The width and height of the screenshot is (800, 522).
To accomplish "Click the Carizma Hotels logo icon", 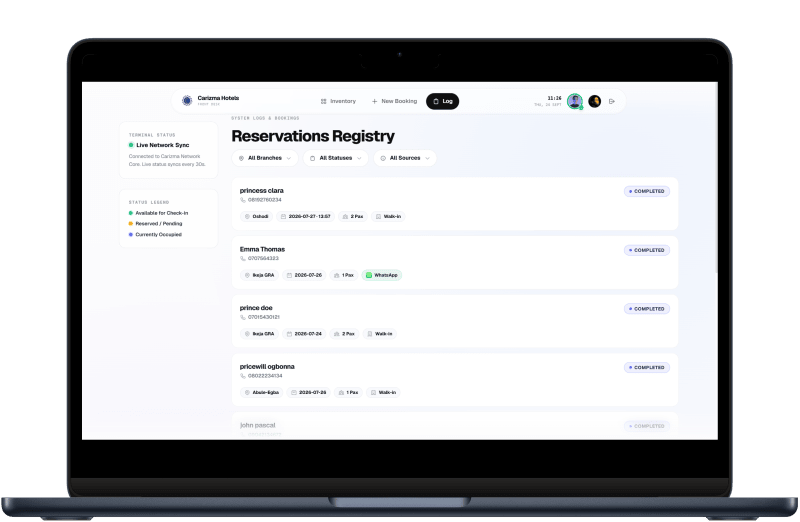I will pyautogui.click(x=187, y=101).
